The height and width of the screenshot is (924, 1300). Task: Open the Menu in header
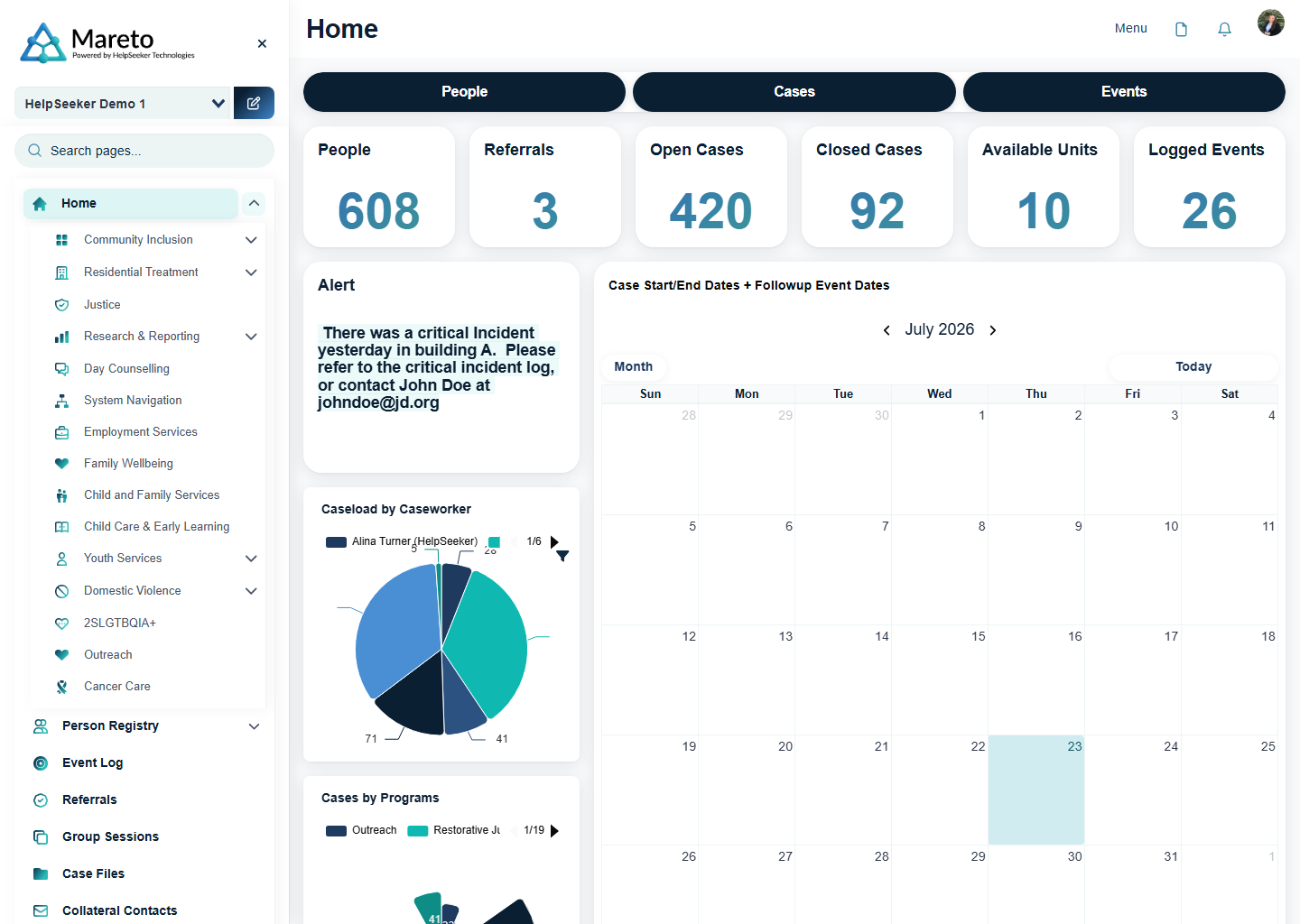1130,29
